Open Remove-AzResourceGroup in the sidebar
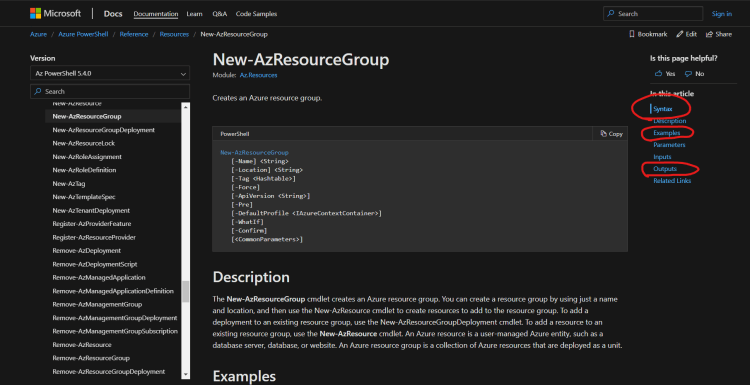This screenshot has height=385, width=750. pos(91,358)
